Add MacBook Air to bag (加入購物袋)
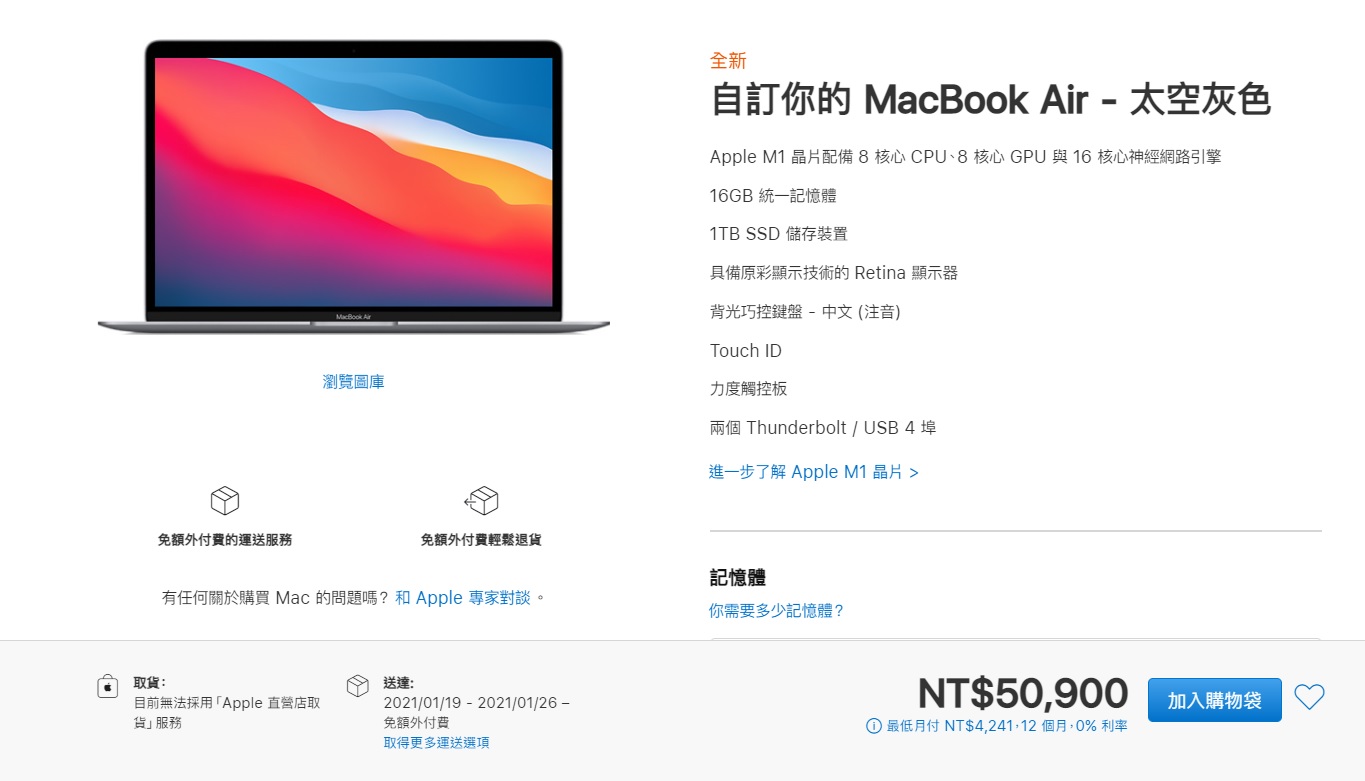Viewport: 1365px width, 781px height. tap(1214, 700)
